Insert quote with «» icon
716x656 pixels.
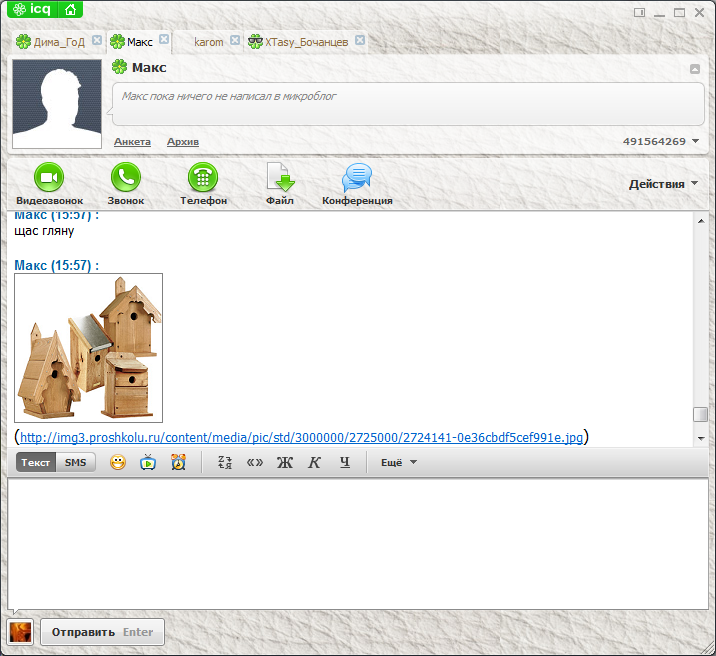[x=255, y=462]
